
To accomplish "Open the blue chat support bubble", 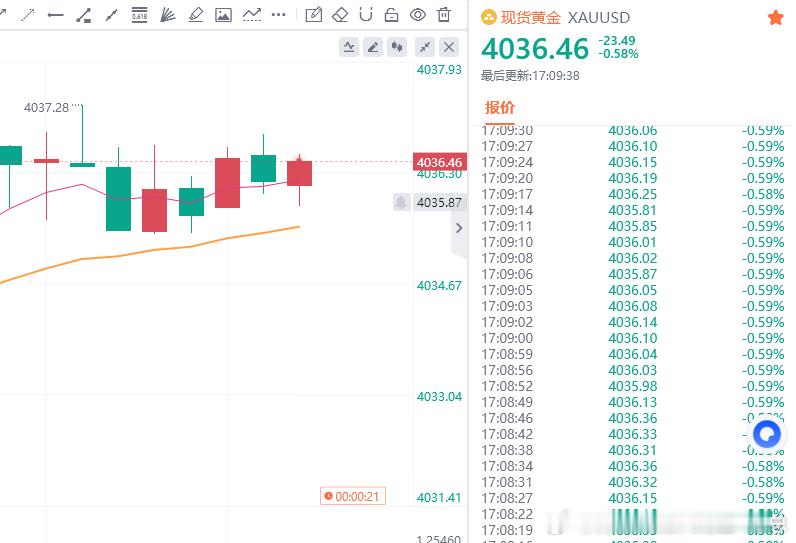I will point(767,434).
